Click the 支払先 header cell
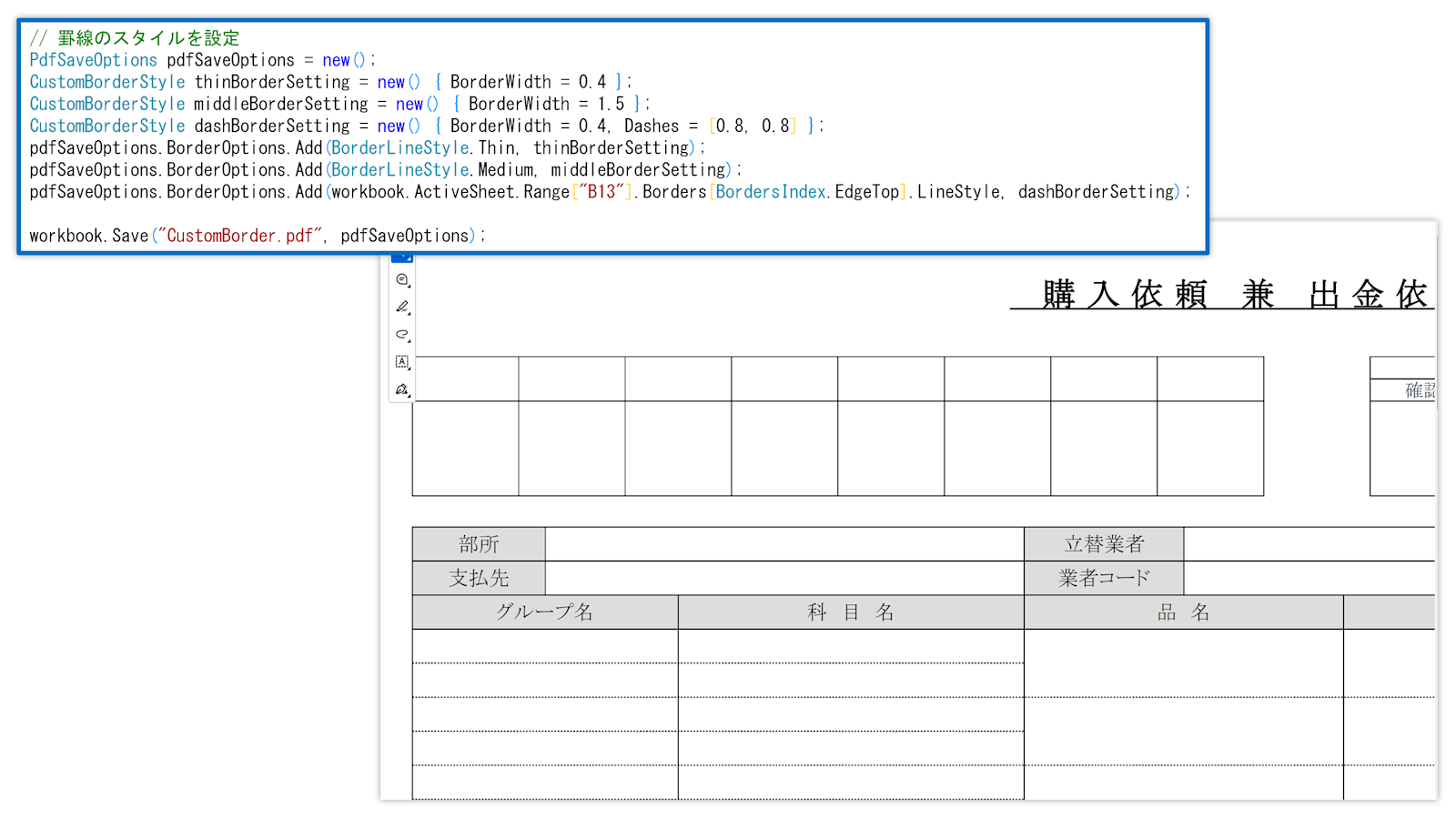 tap(479, 578)
